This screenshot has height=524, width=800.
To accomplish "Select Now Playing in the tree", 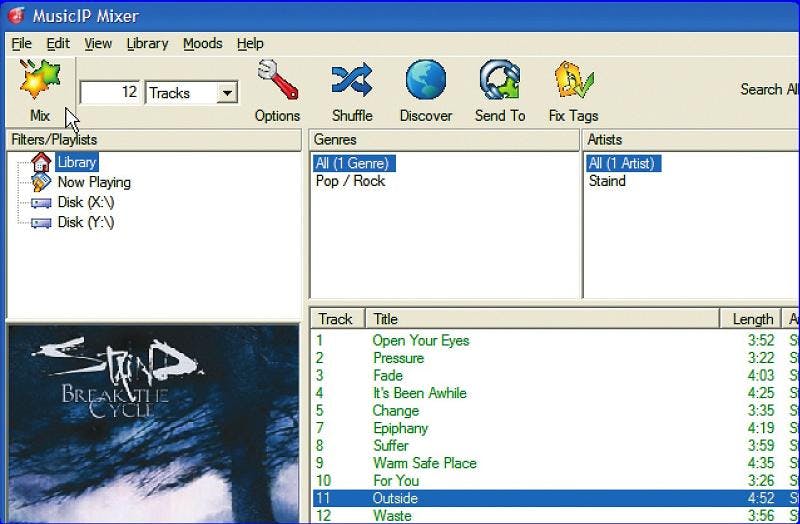I will [94, 182].
